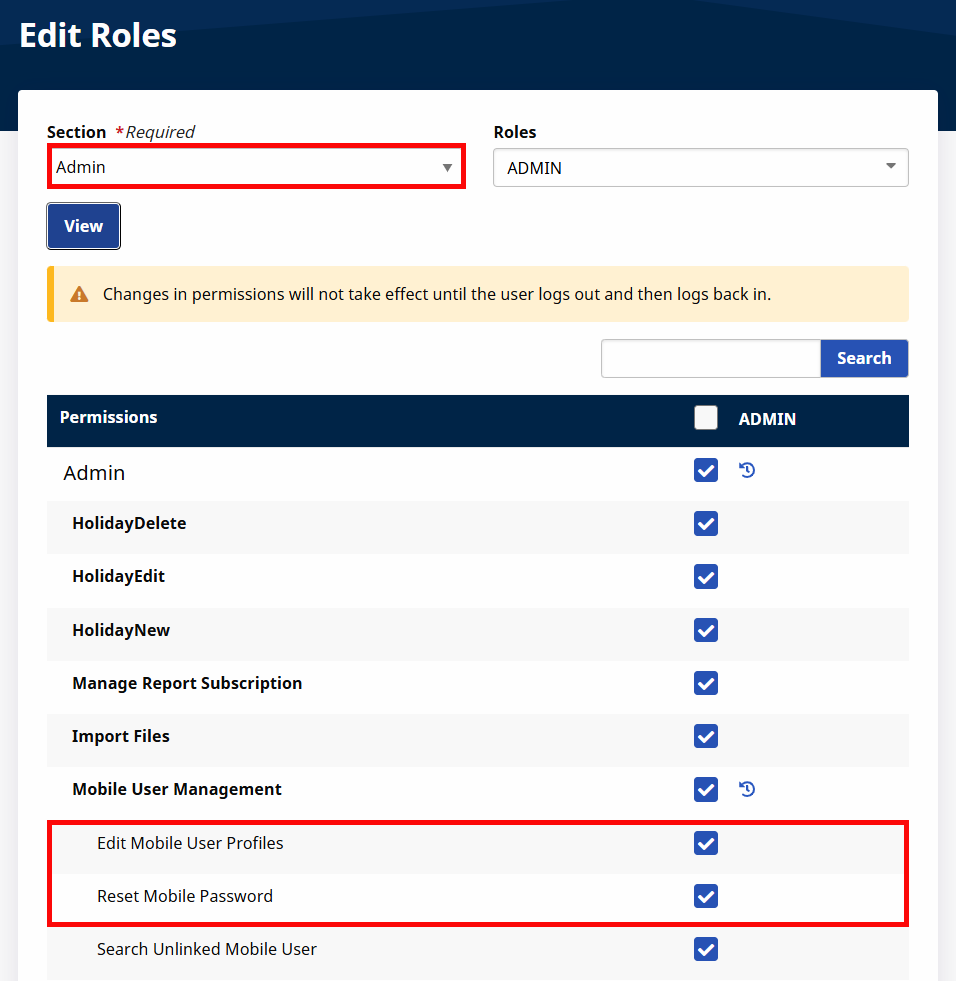Click the warning triangle icon in alert
The width and height of the screenshot is (956, 981).
point(79,294)
